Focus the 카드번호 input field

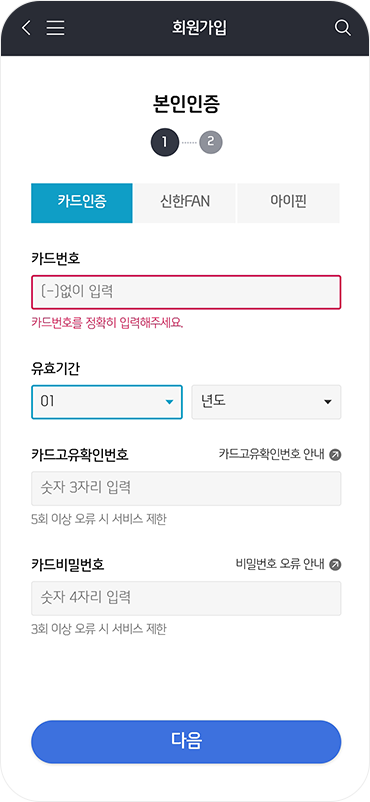click(186, 292)
